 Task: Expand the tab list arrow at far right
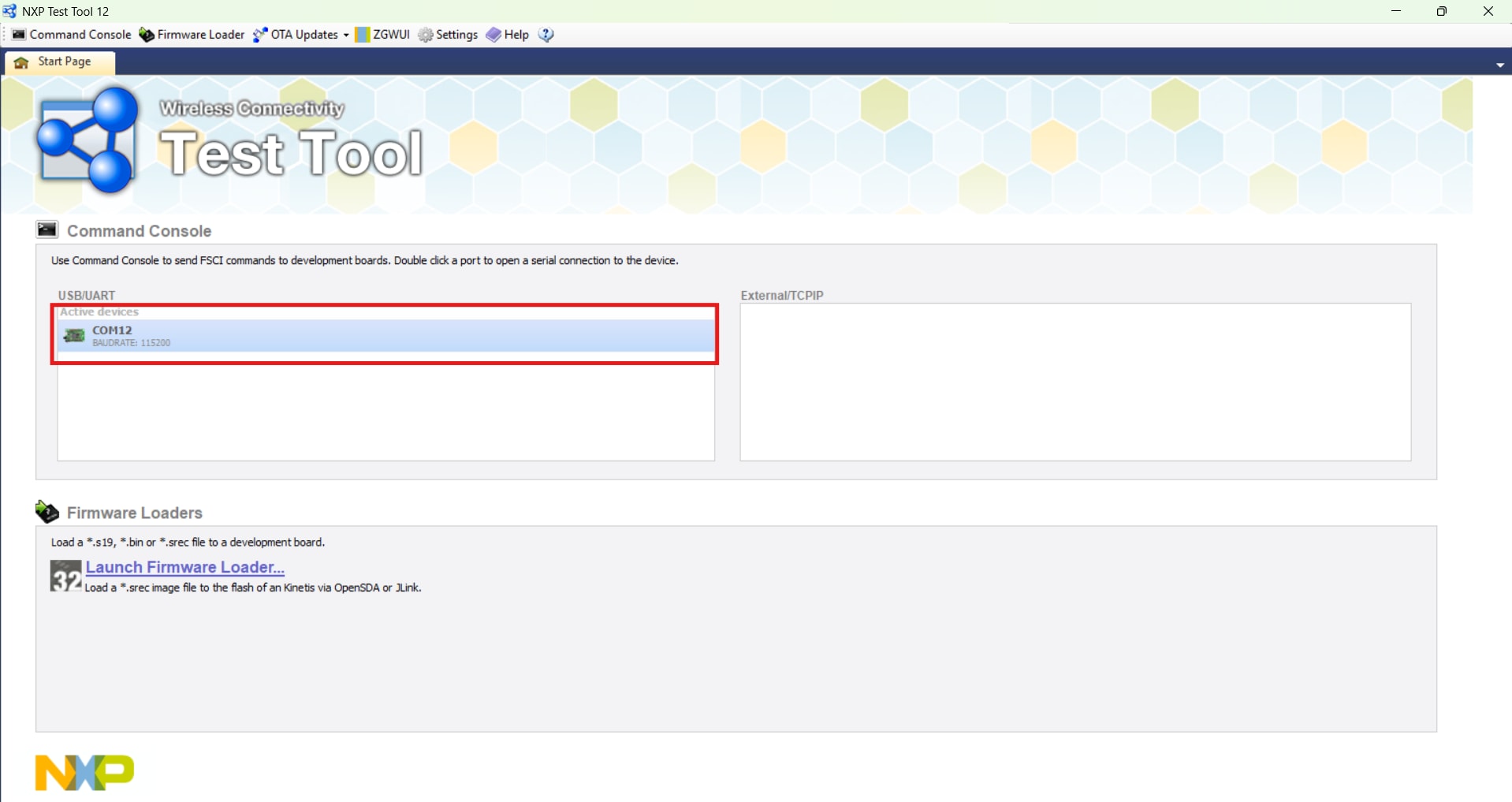tap(1499, 65)
